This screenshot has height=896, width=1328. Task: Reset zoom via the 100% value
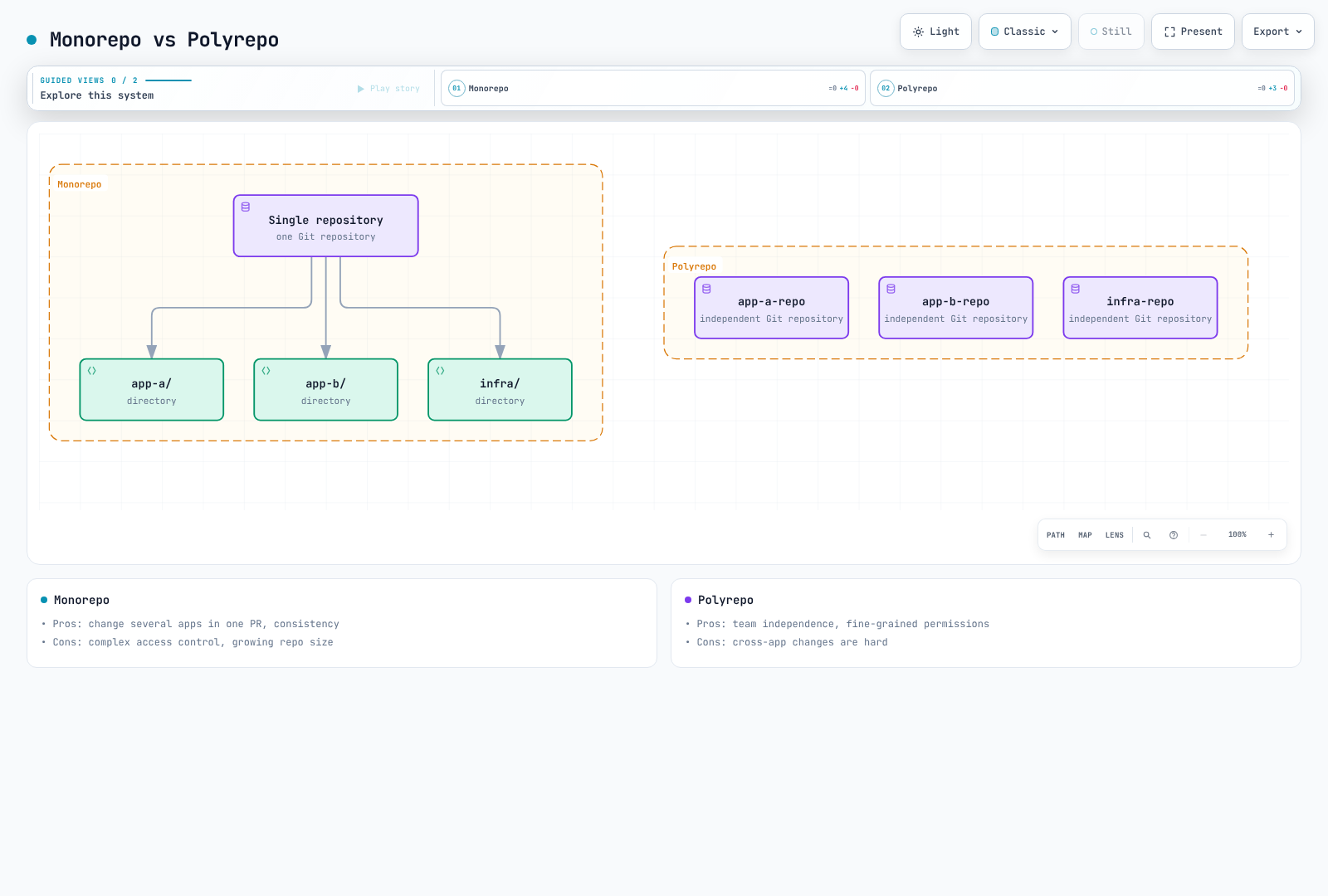pos(1238,535)
